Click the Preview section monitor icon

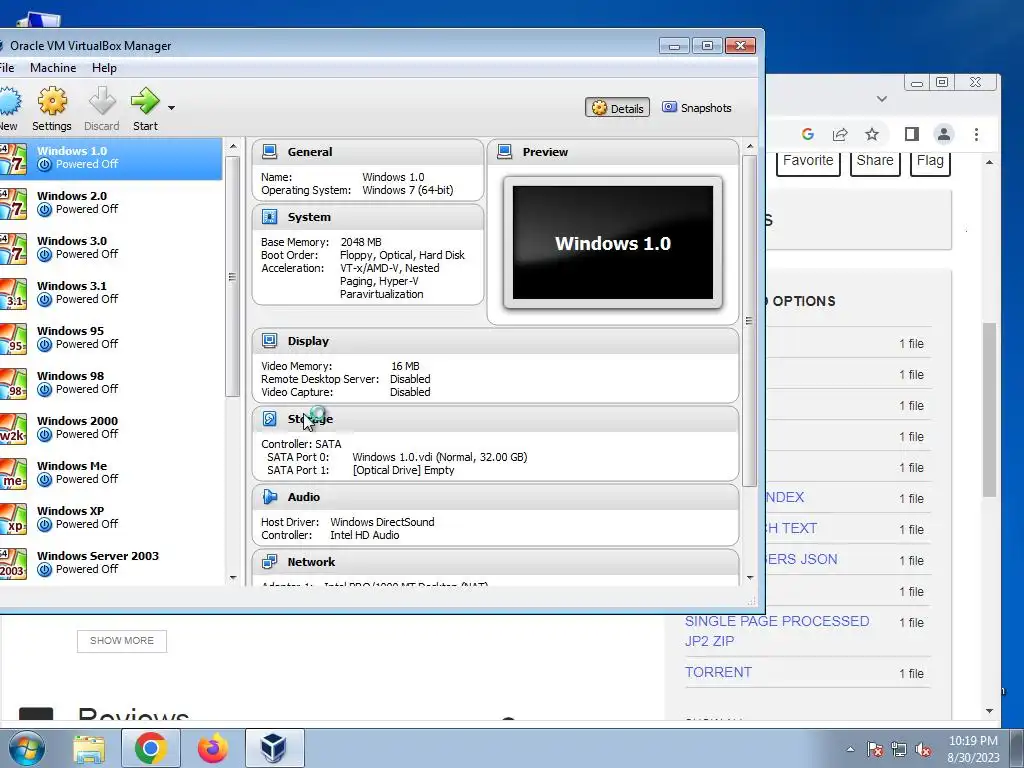(x=504, y=152)
